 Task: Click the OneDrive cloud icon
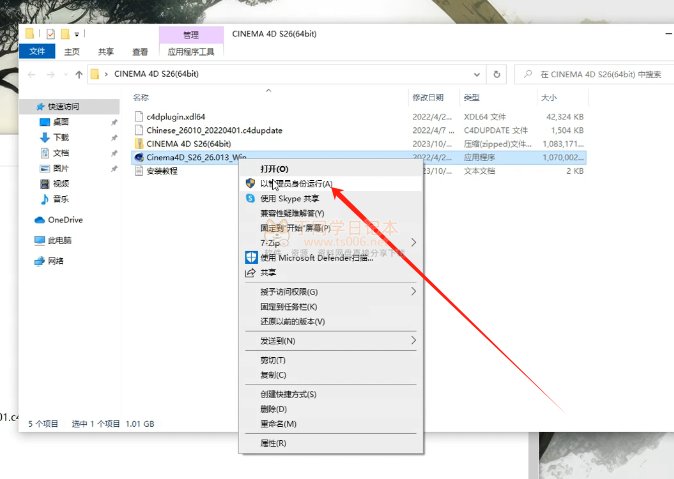[x=40, y=220]
